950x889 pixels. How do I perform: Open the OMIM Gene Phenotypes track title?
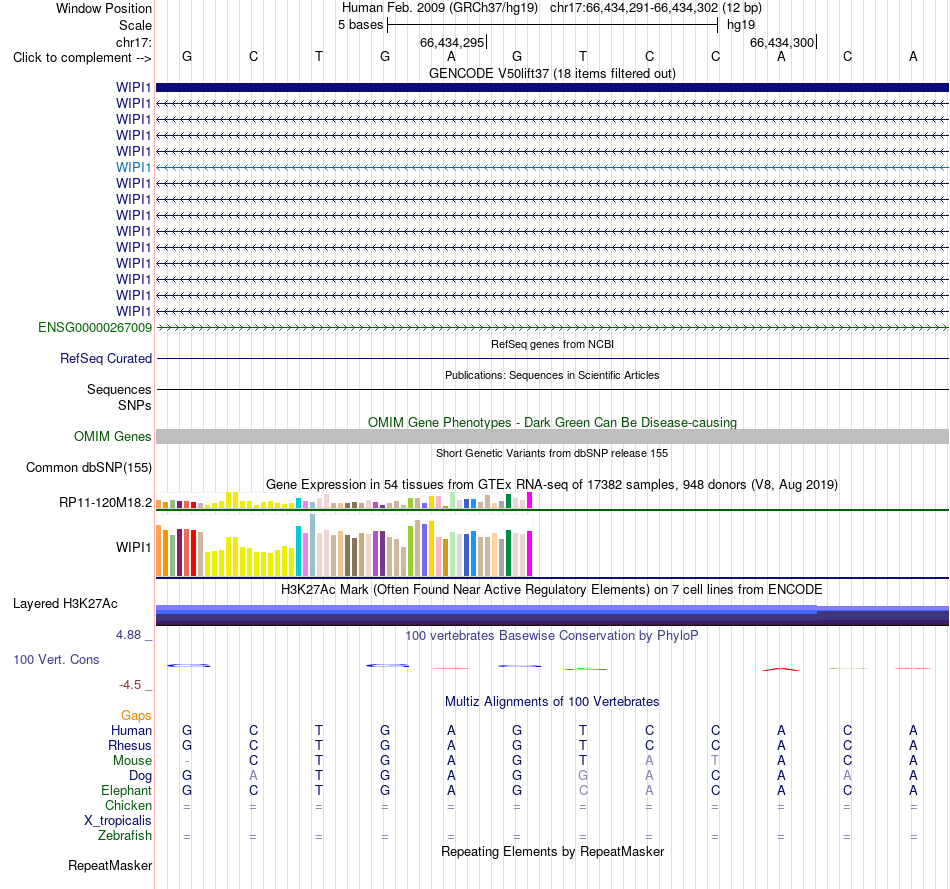[x=552, y=422]
